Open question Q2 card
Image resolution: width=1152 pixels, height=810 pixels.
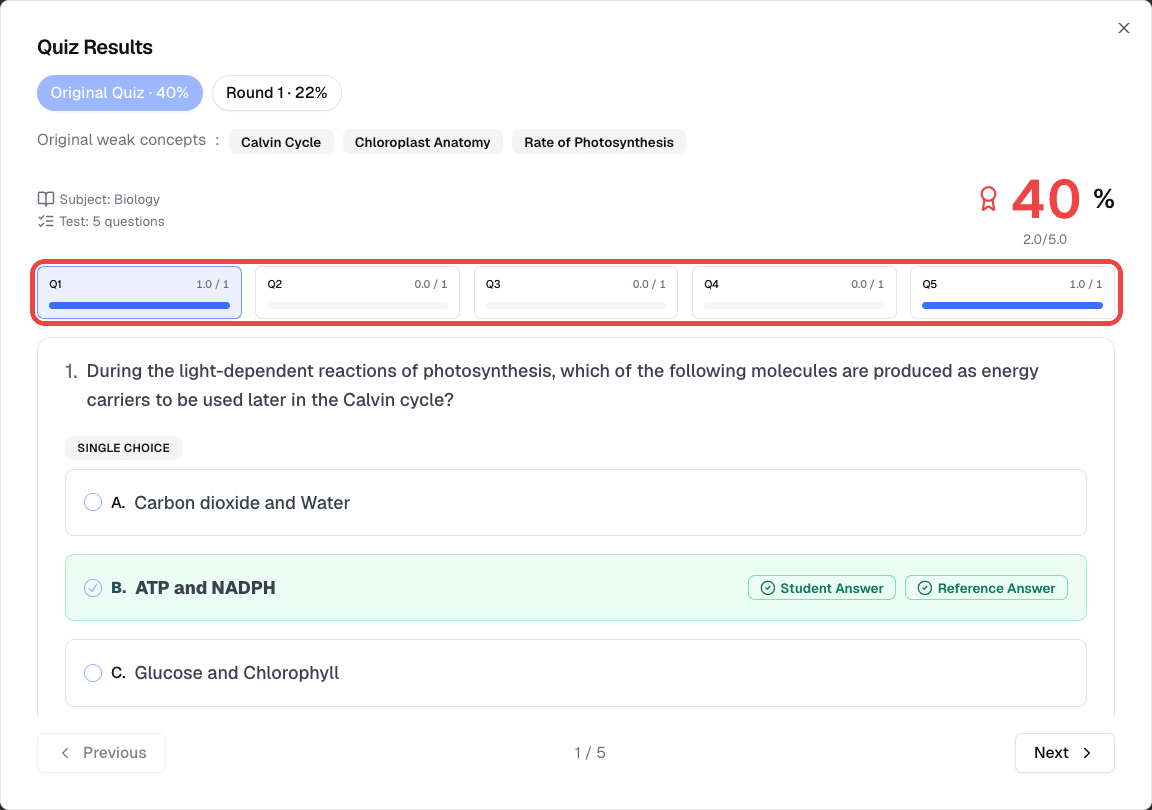pyautogui.click(x=357, y=293)
